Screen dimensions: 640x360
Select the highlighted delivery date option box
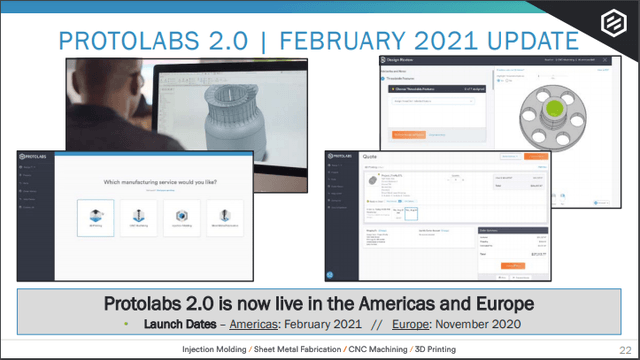coord(411,214)
